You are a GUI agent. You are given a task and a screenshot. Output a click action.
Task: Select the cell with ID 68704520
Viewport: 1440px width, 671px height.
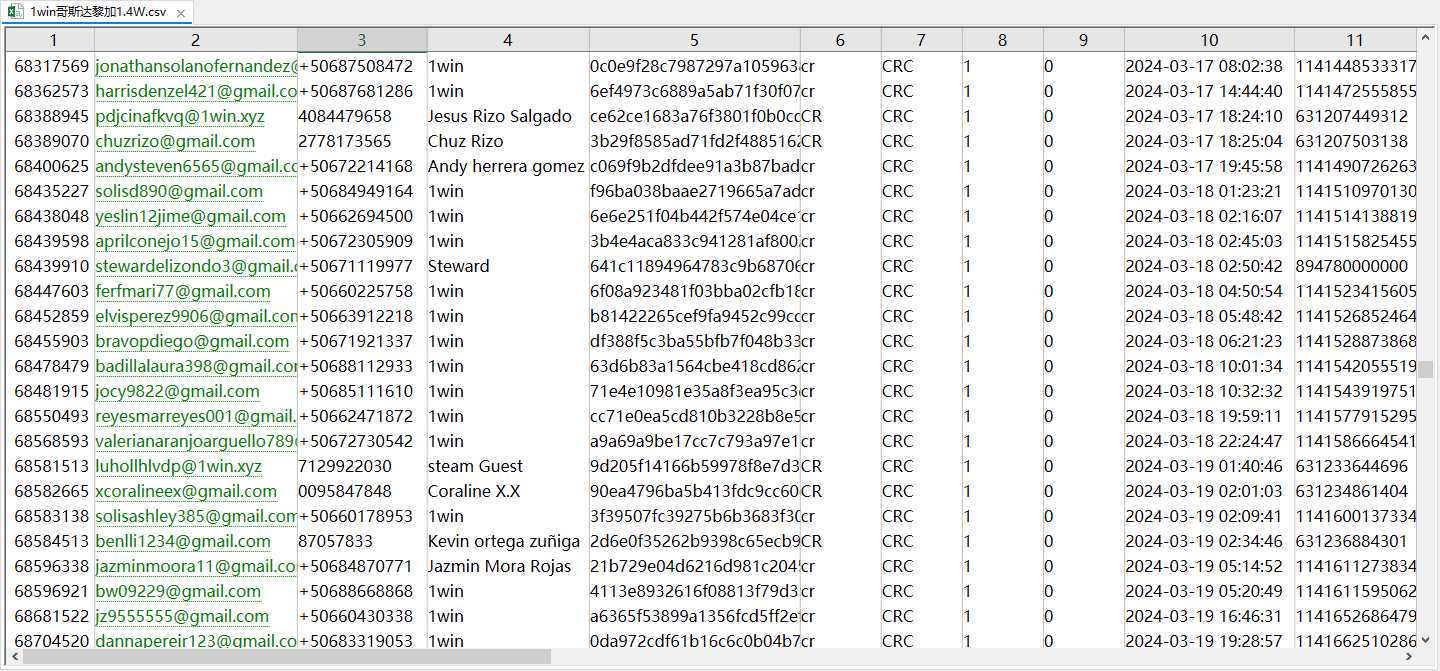(51, 641)
